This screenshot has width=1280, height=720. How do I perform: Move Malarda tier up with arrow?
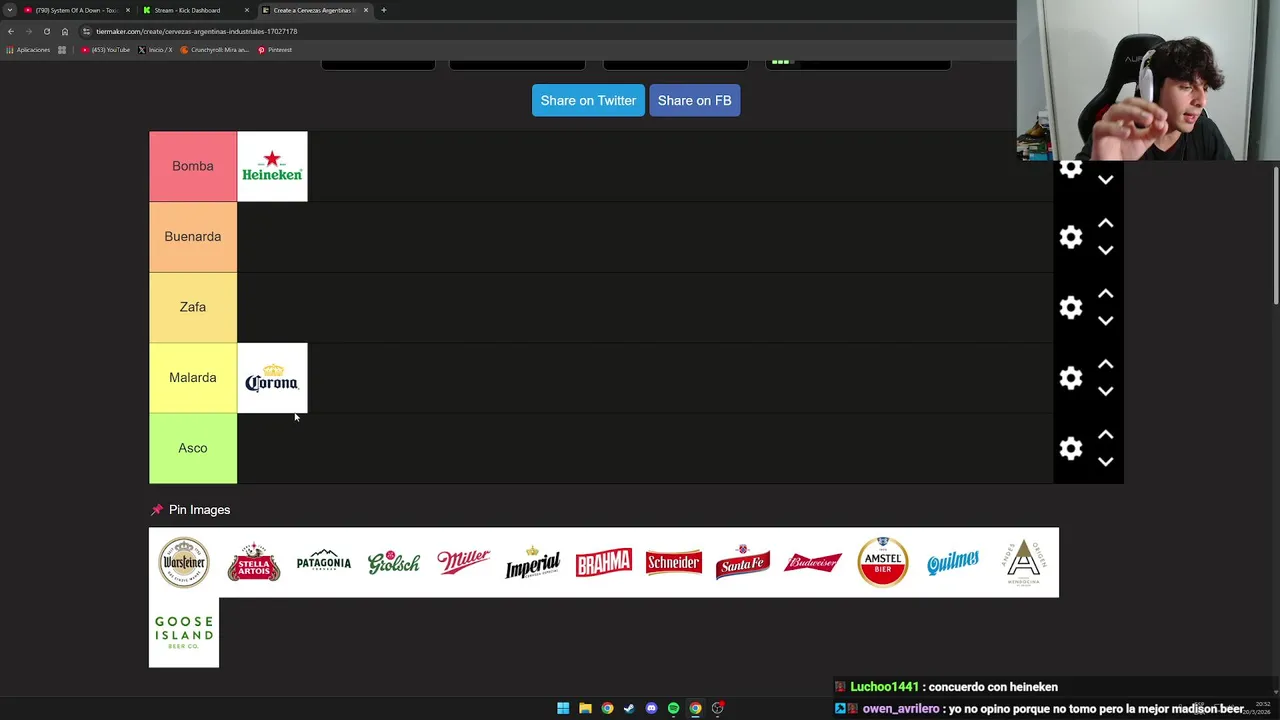tap(1105, 364)
